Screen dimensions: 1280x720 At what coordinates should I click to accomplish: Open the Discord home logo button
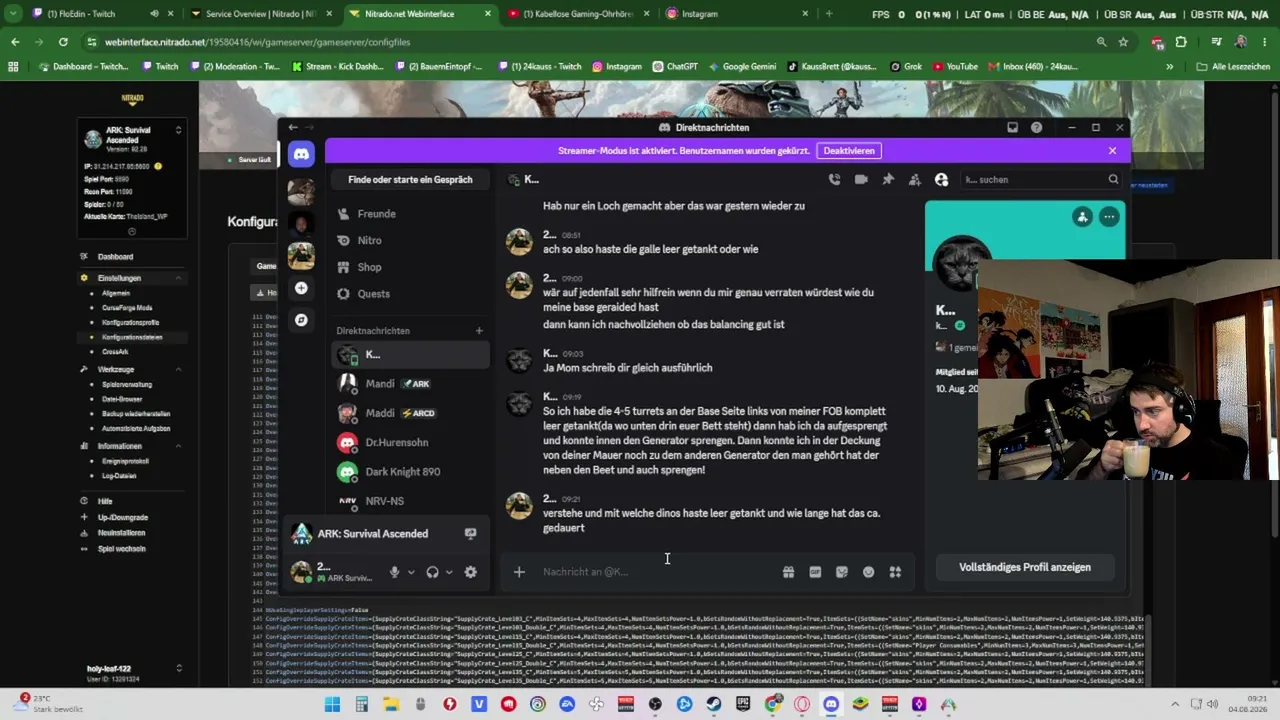click(301, 154)
